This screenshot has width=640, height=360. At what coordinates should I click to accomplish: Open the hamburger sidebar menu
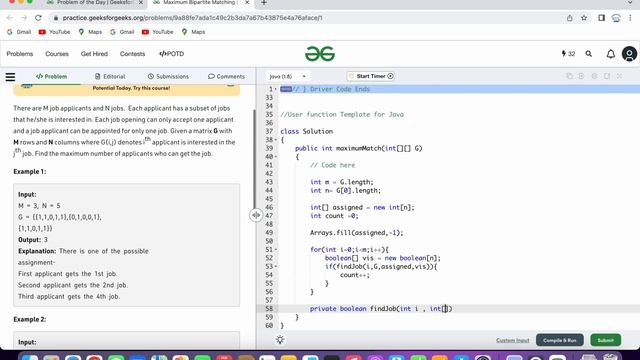(10, 77)
